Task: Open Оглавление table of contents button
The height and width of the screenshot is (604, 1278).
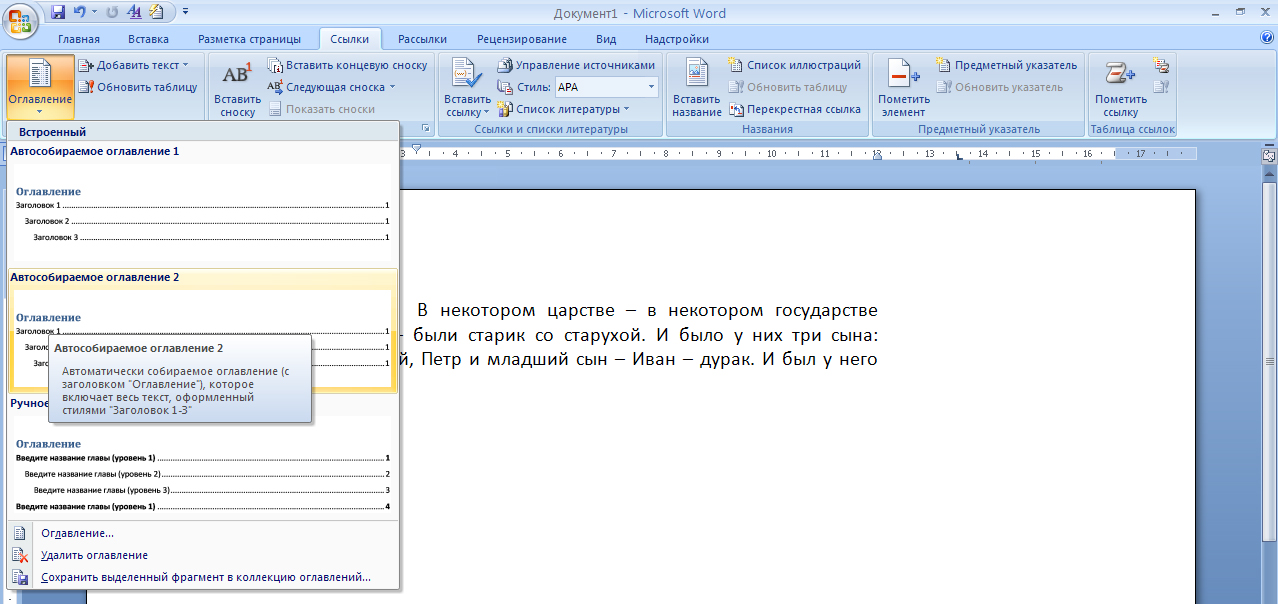Action: click(x=40, y=87)
